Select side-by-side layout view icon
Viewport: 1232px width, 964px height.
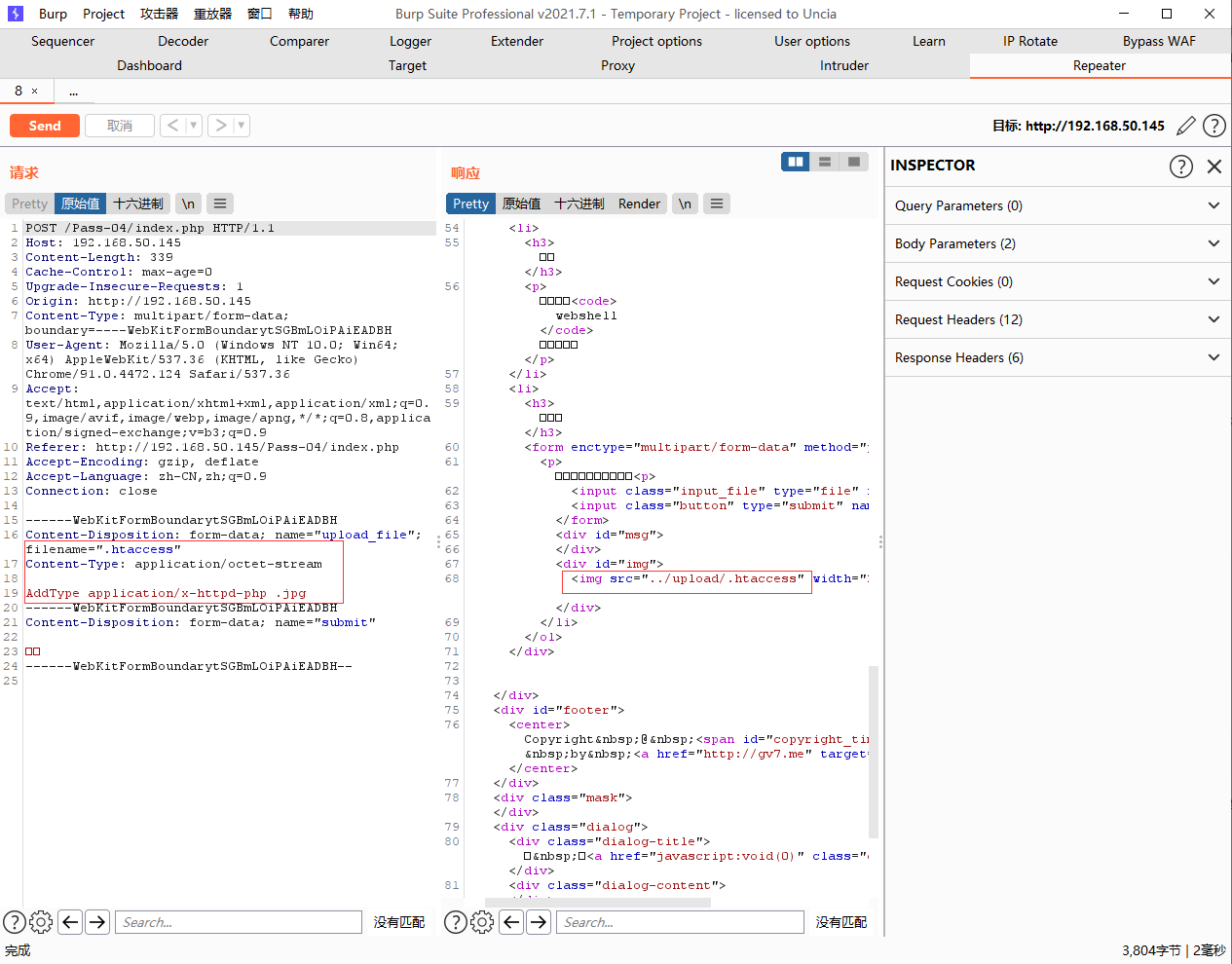(x=796, y=162)
